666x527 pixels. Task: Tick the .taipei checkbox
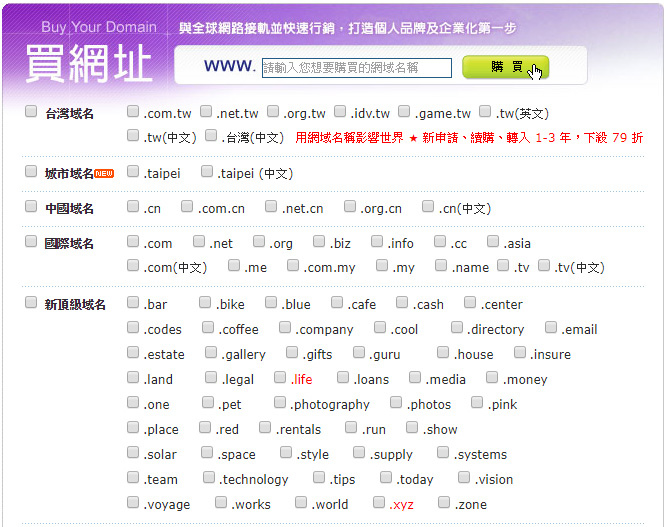tap(133, 172)
